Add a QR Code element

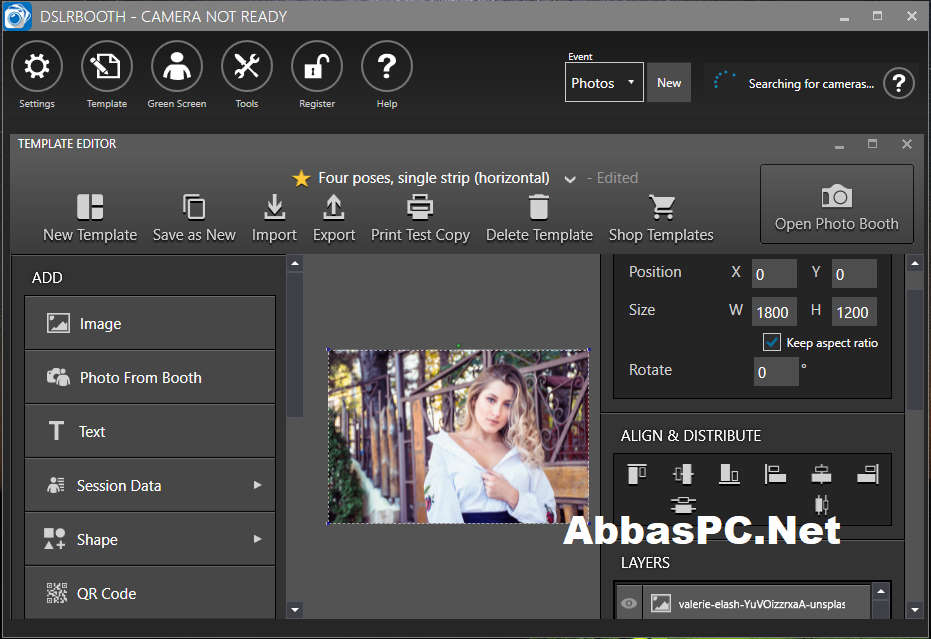coord(150,592)
